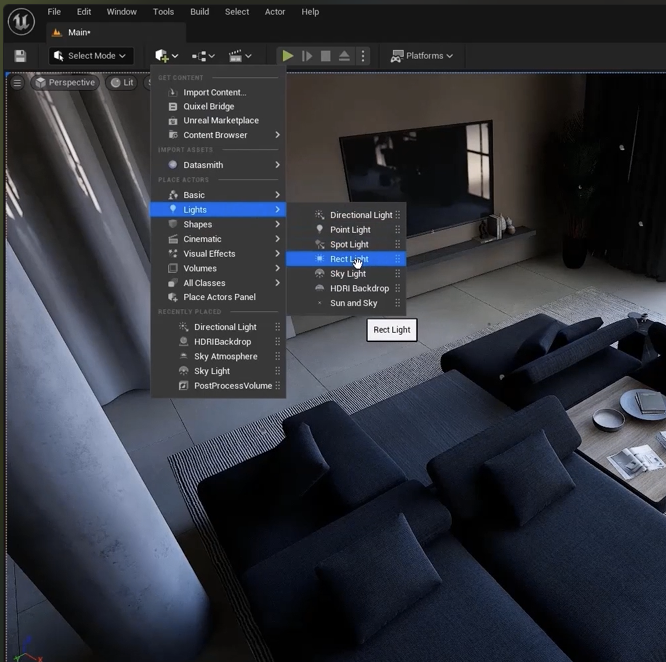This screenshot has height=662, width=666.
Task: Open the quick add content dropdown
Action: [166, 56]
